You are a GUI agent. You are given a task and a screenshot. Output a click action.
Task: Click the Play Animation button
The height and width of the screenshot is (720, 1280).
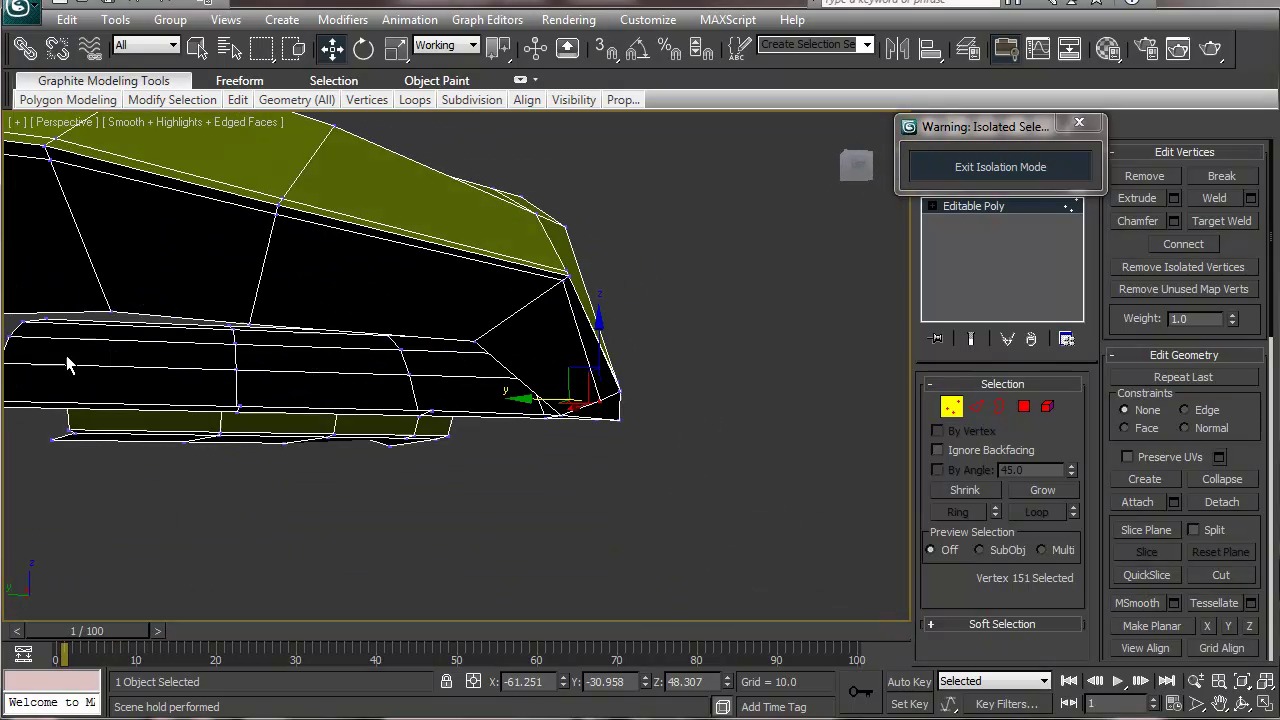tap(1118, 682)
